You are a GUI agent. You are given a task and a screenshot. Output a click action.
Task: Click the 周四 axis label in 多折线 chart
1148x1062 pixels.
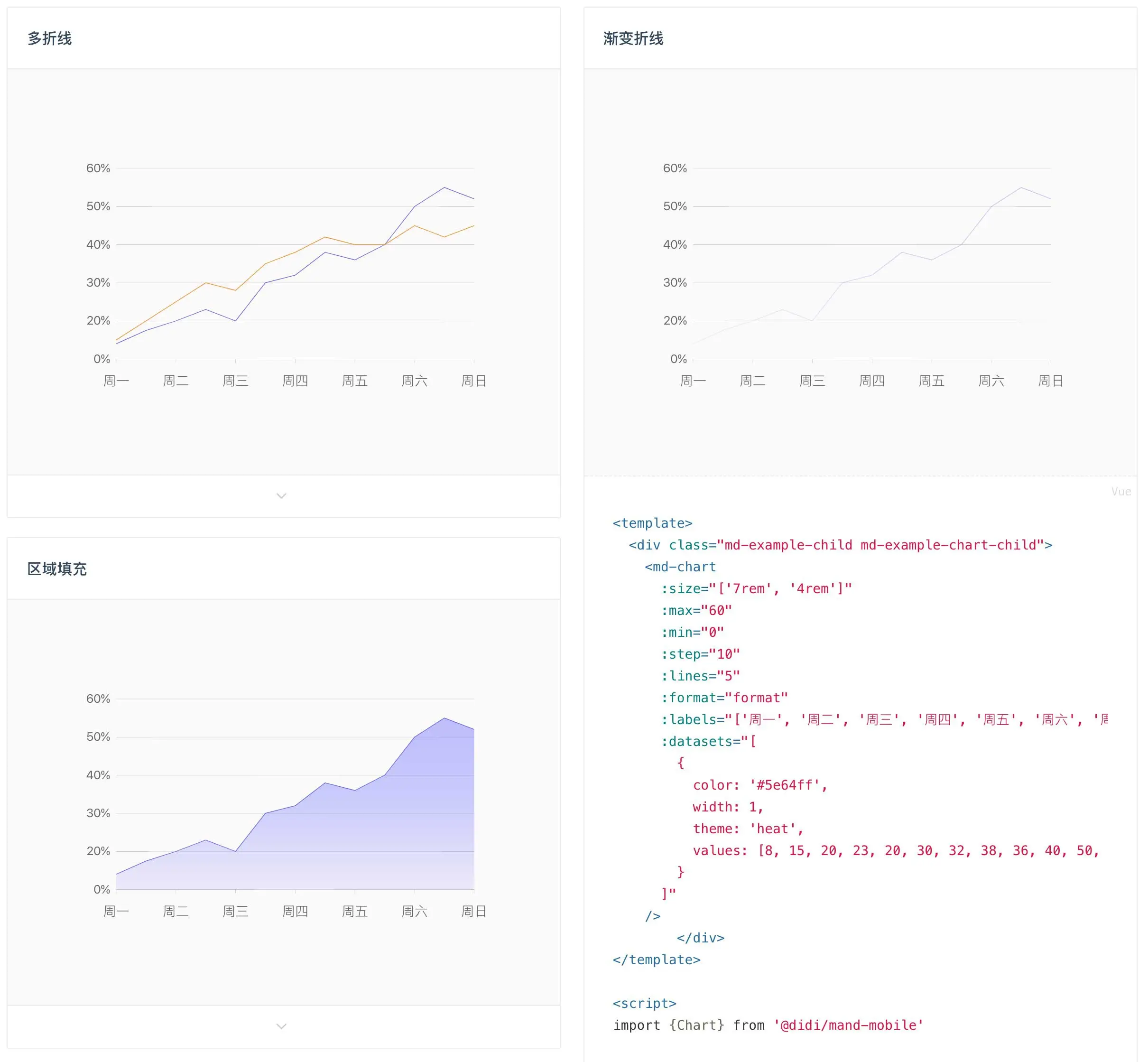tap(295, 381)
